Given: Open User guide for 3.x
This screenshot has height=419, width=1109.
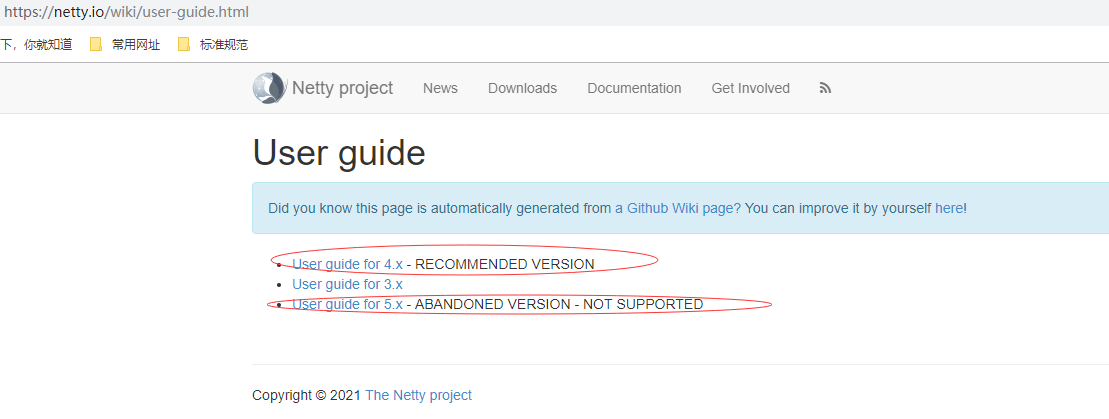Looking at the screenshot, I should (347, 284).
